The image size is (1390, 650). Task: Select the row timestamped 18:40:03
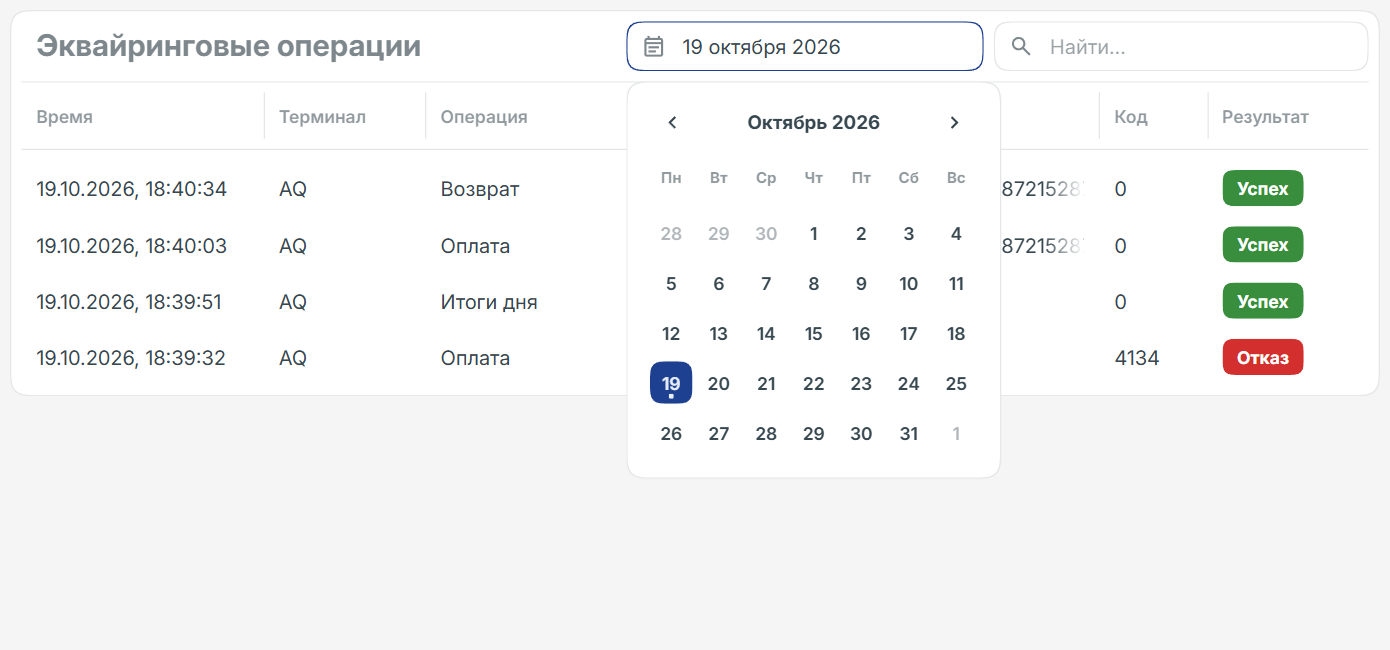[x=694, y=245]
